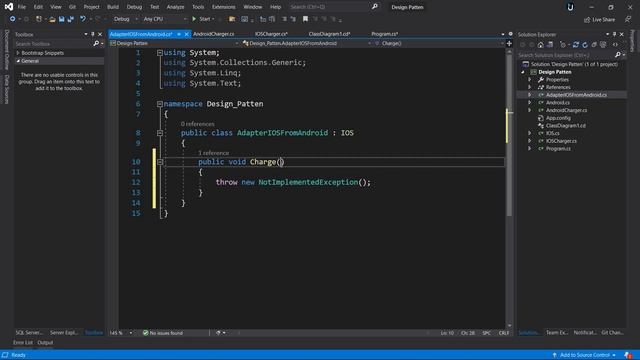Click the Search Solution Explorer input field
Image resolution: width=640 pixels, height=360 pixels.
(x=565, y=55)
